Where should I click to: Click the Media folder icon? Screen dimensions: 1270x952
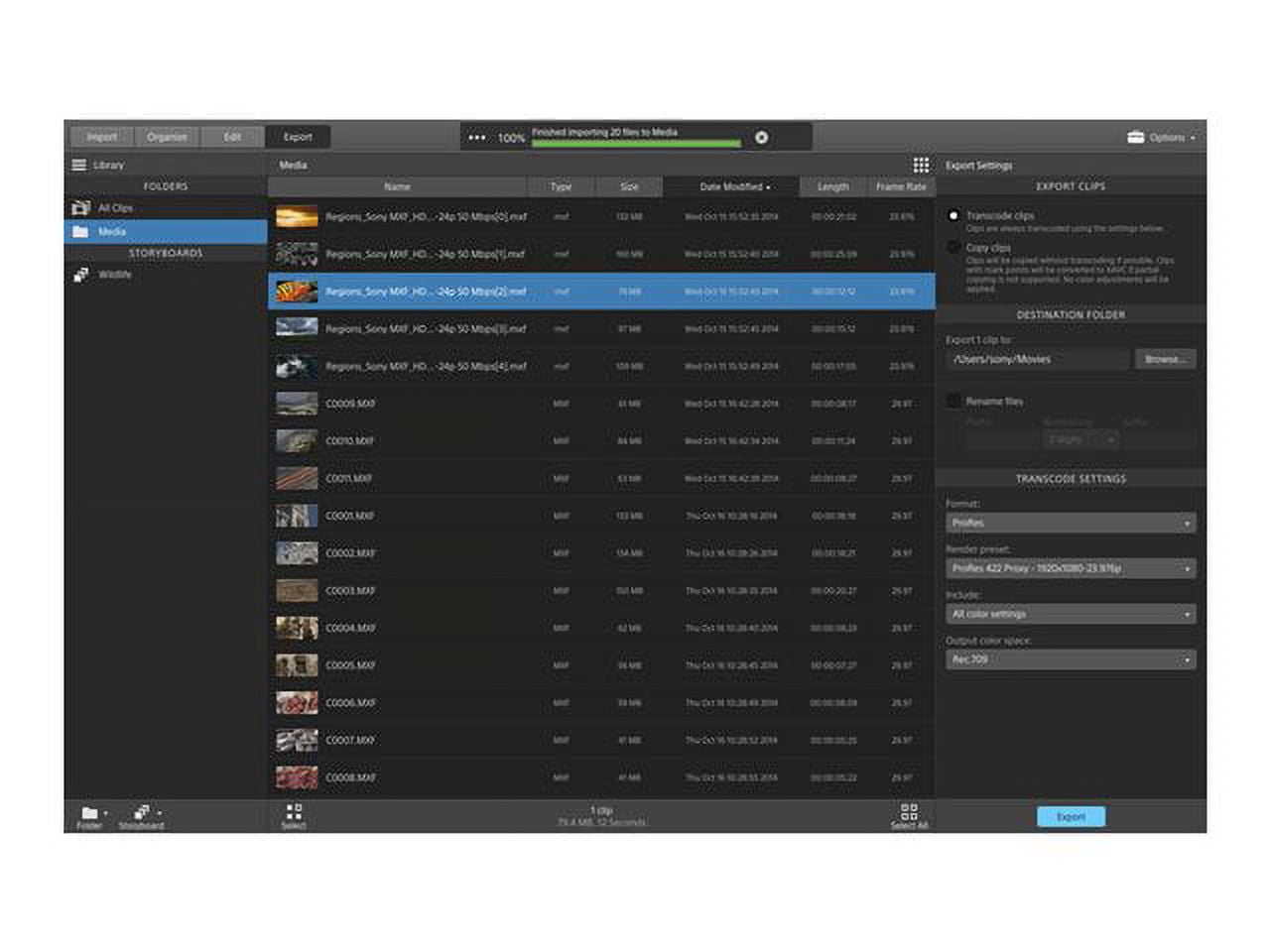click(80, 231)
